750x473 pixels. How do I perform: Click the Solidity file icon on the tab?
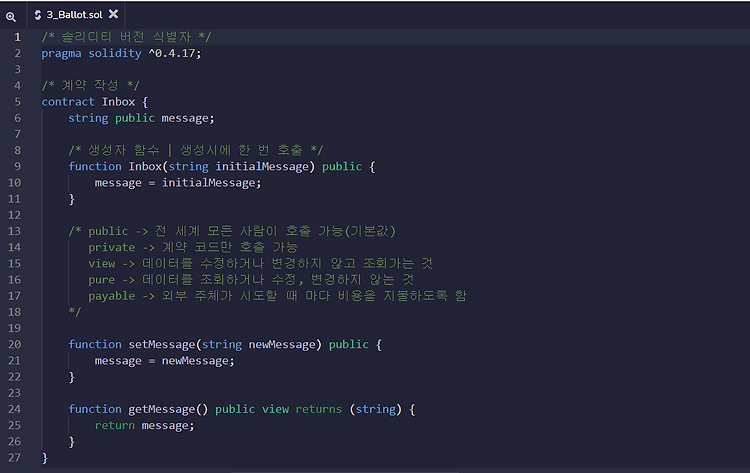[38, 15]
